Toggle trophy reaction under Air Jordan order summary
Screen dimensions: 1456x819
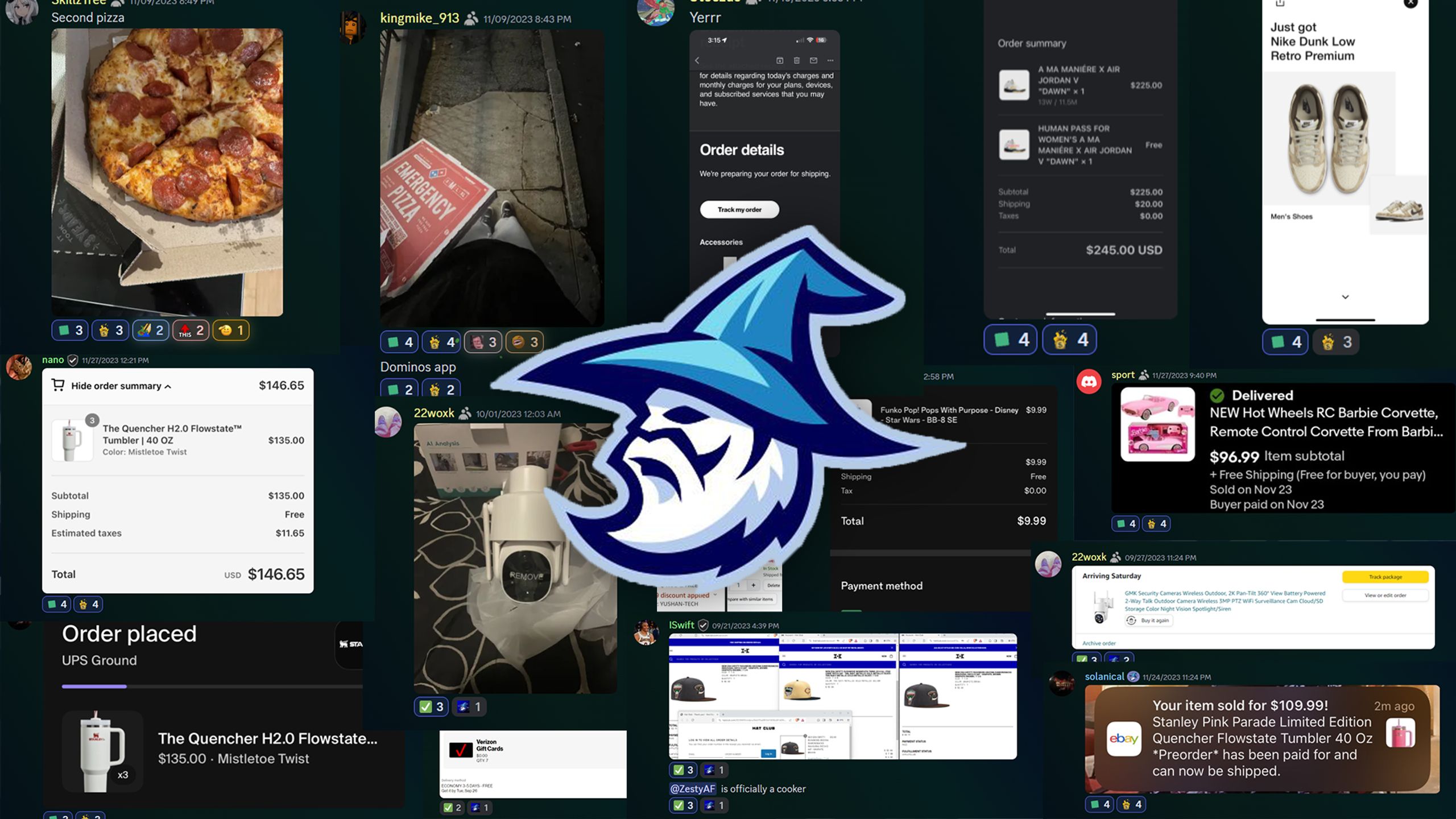tap(1070, 340)
